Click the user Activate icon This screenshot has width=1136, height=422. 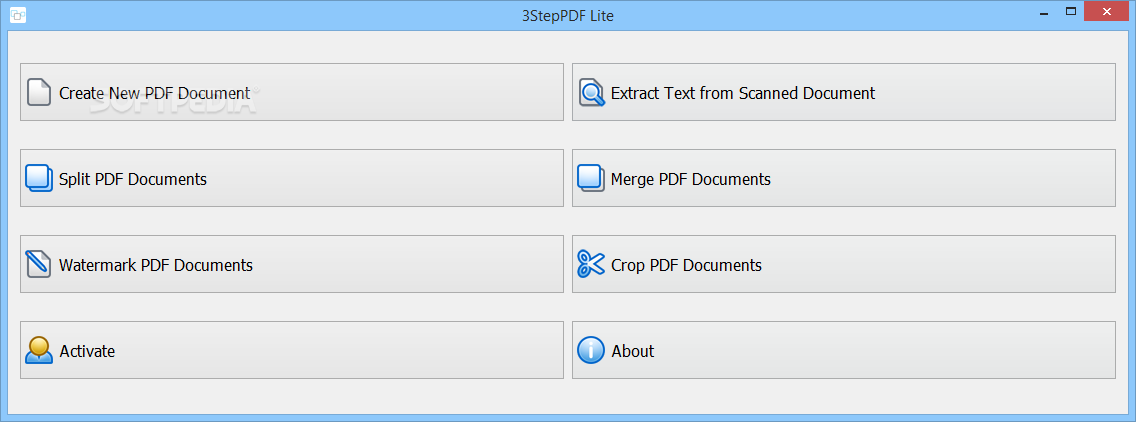pos(39,350)
